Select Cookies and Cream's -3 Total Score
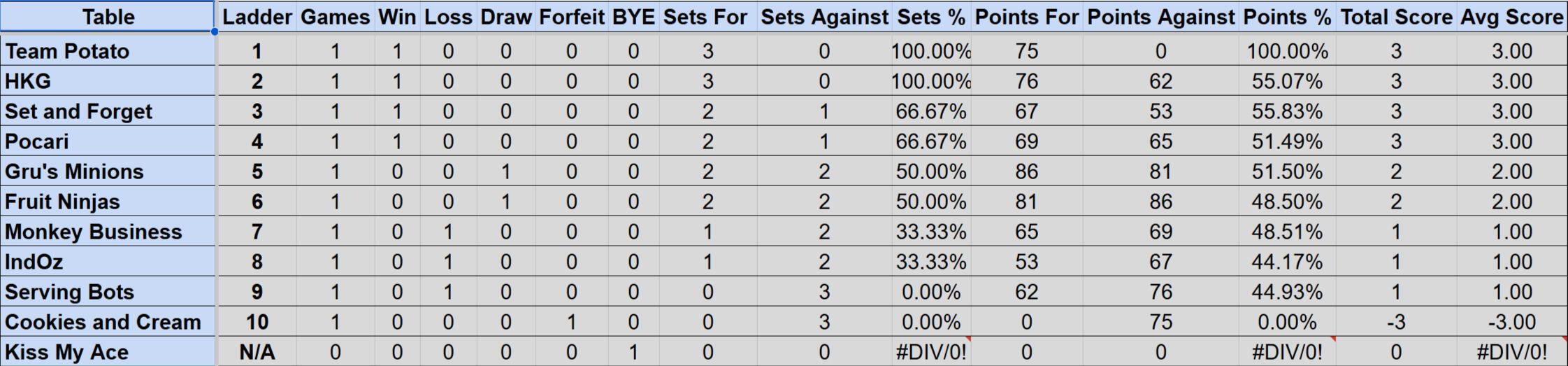 [x=1395, y=322]
